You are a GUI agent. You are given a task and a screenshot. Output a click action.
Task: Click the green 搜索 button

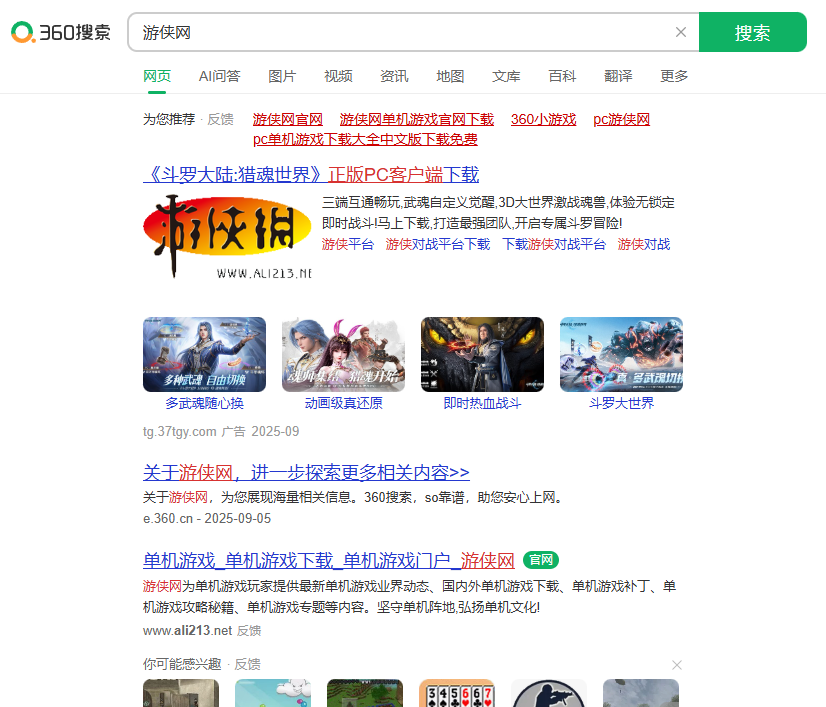(752, 32)
